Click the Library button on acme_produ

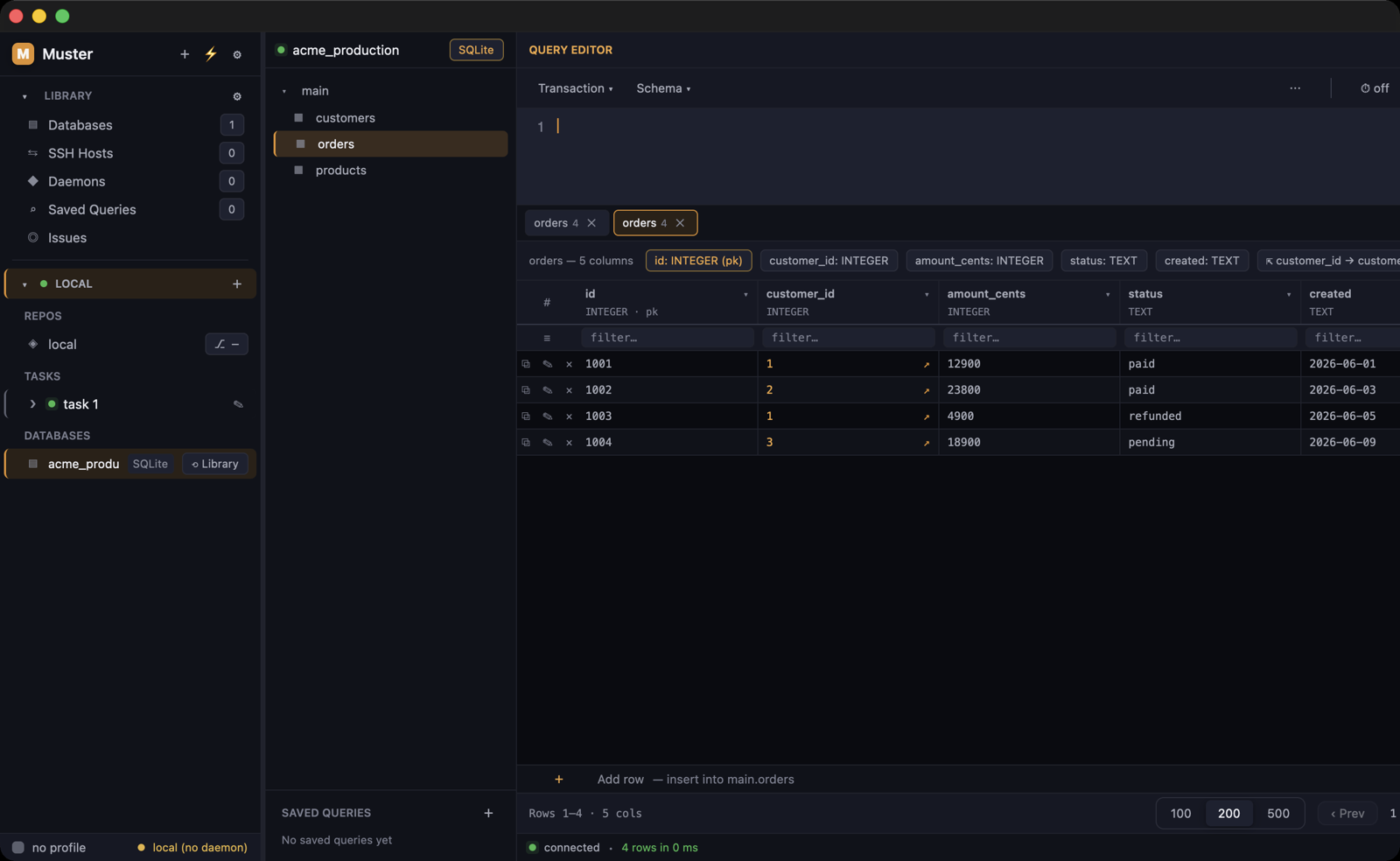click(215, 464)
